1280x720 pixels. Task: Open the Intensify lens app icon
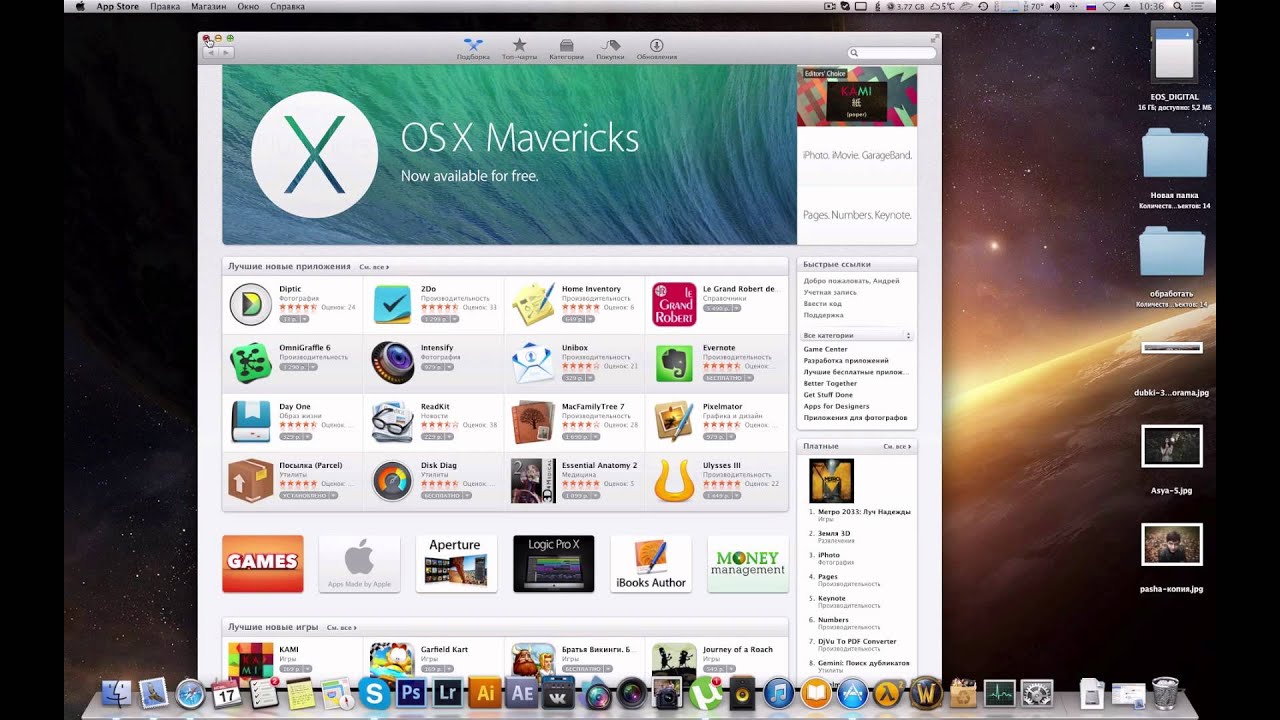tap(392, 363)
